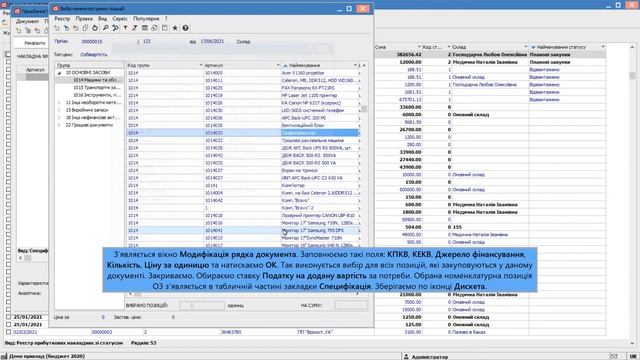Expand the 11 Інші необоротні tree node
Viewport: 640px width, 360px height.
pos(60,102)
